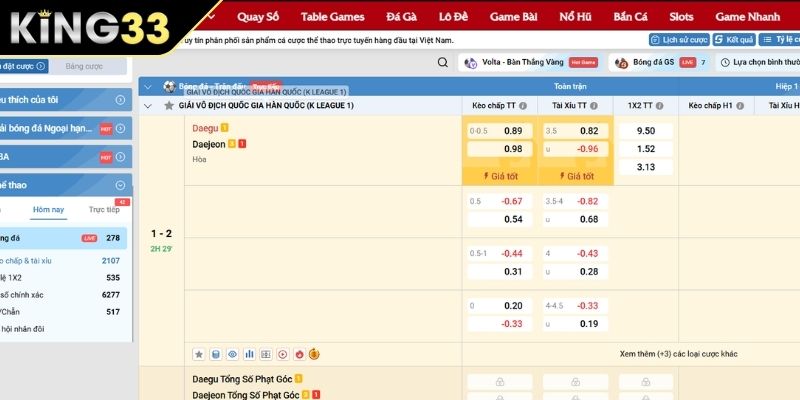The height and width of the screenshot is (400, 800).
Task: Bet Daegu handicap odds 0.89
Action: pos(500,131)
